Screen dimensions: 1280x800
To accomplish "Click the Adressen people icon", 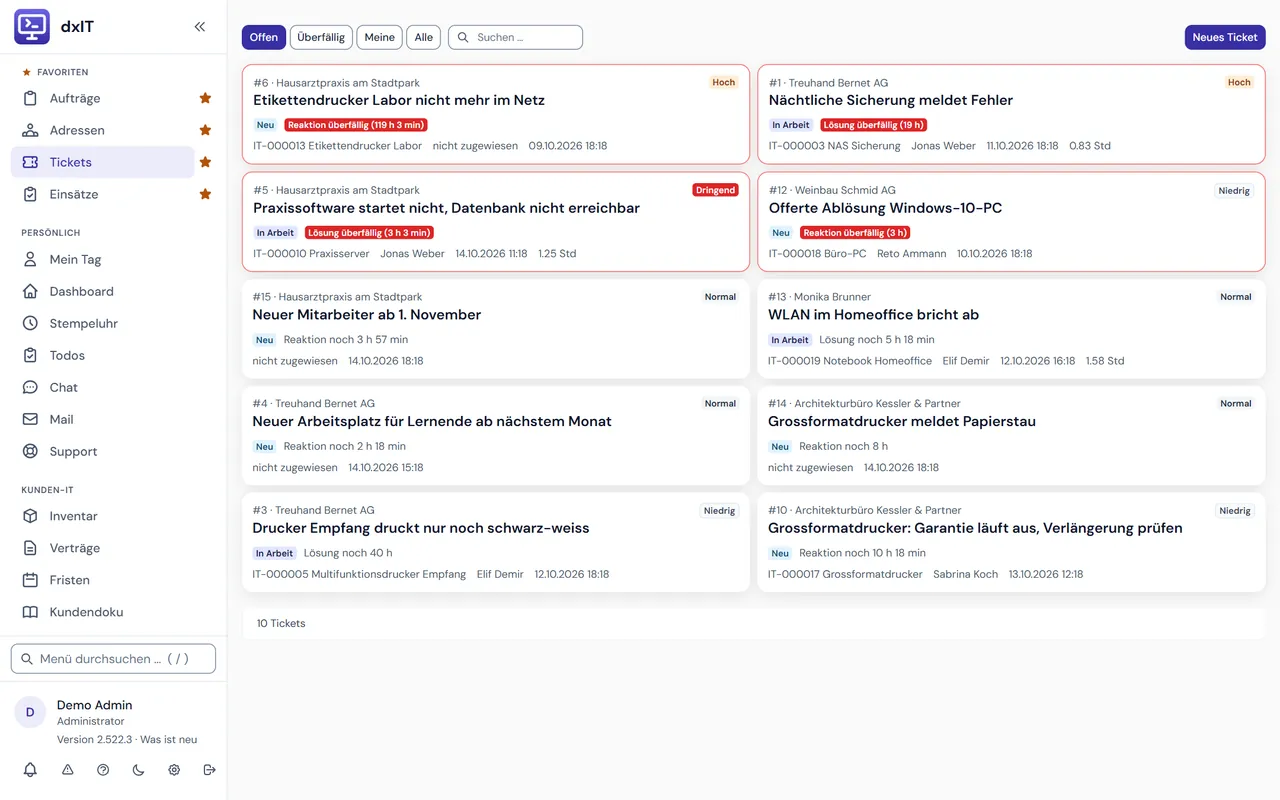I will tap(30, 130).
